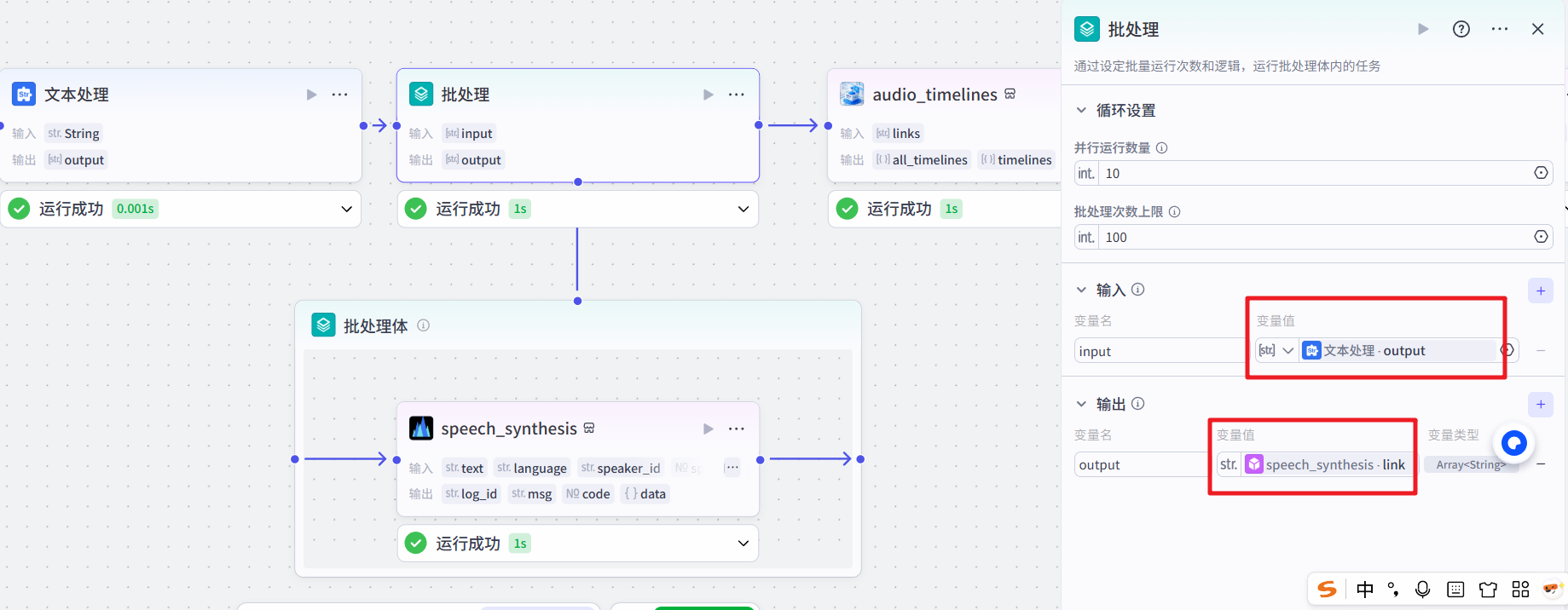
Task: Click the 批处理次数上限 value field
Action: click(x=1313, y=237)
